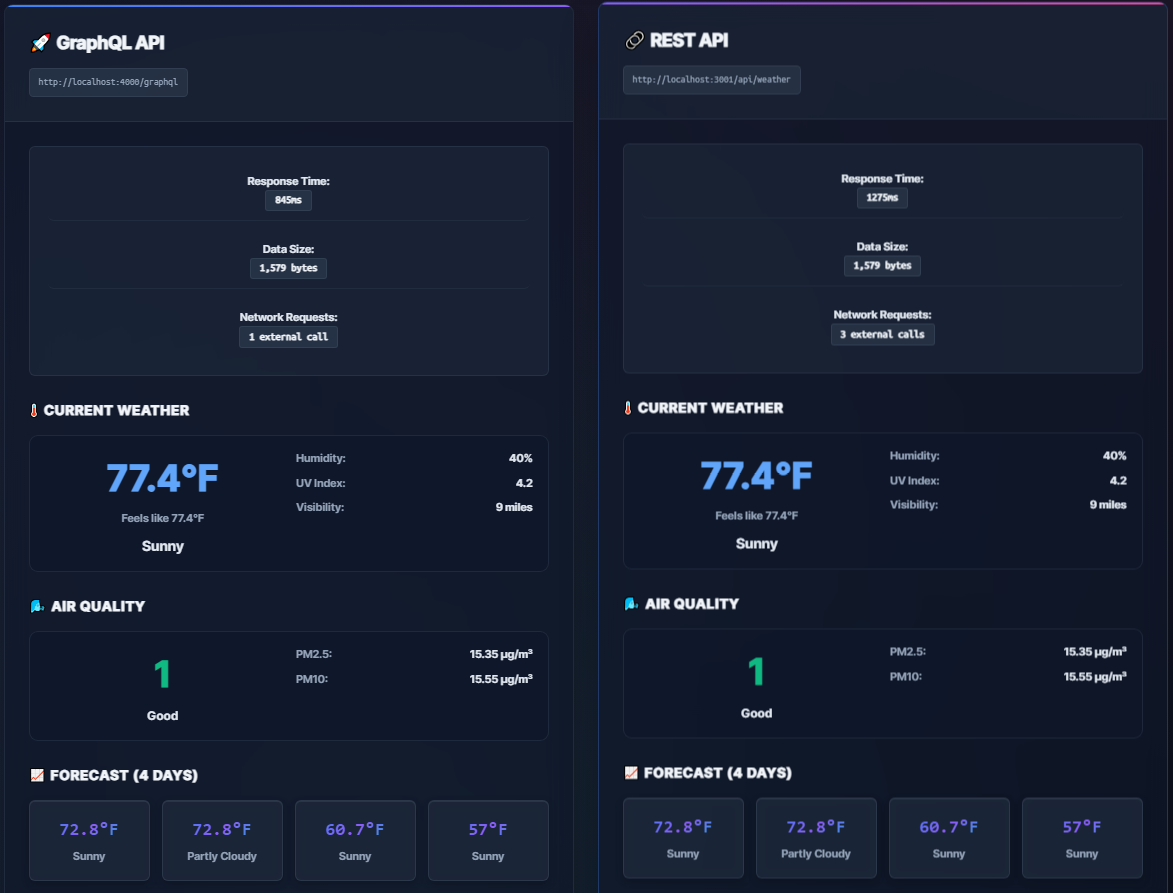
Task: Click the REST endpoint URL localhost:3001/api/weather
Action: click(x=711, y=79)
